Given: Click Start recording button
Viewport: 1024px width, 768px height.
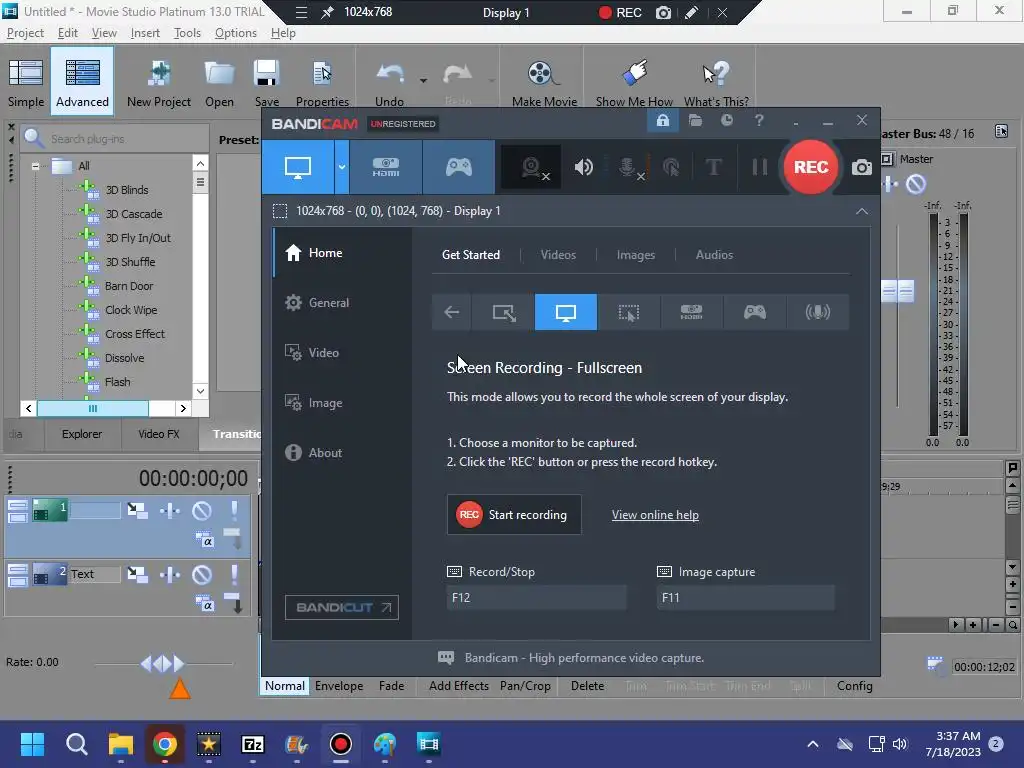Looking at the screenshot, I should [514, 515].
